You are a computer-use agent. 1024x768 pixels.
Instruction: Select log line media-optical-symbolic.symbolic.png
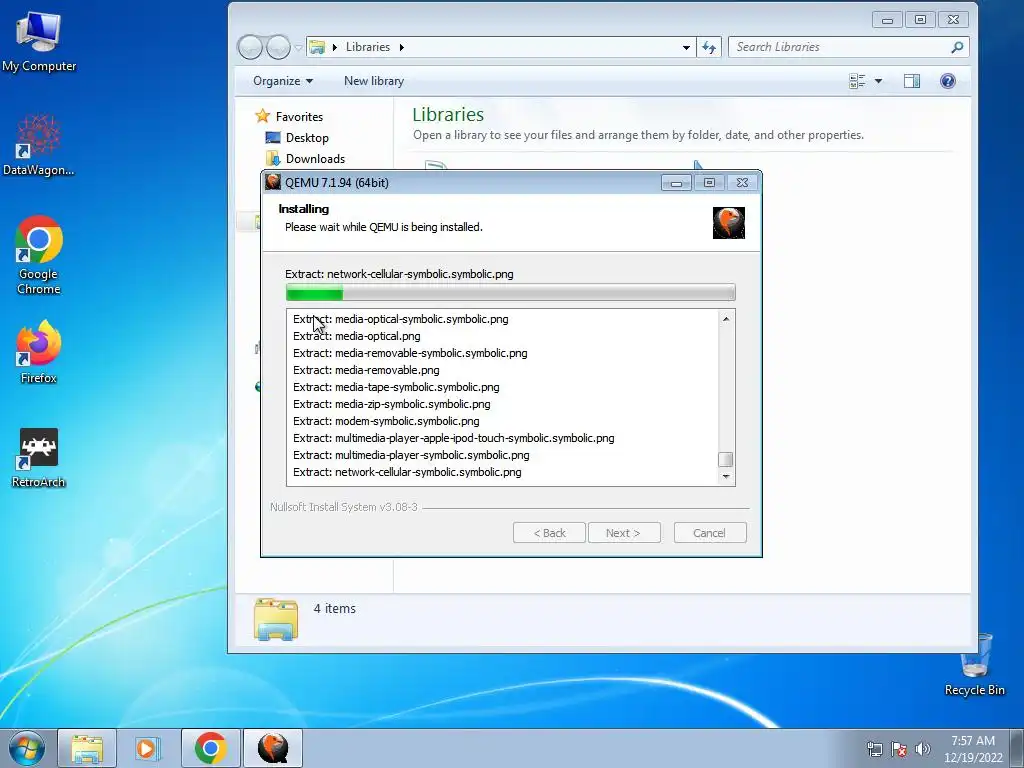point(401,319)
